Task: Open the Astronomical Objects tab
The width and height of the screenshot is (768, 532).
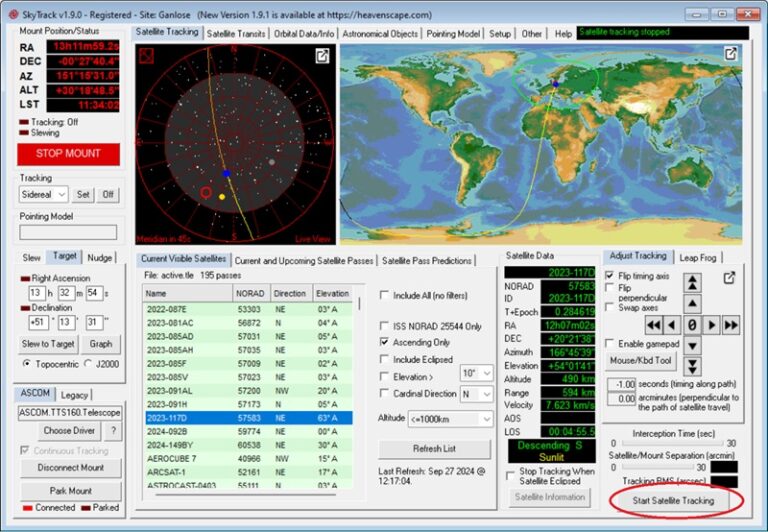Action: pyautogui.click(x=380, y=34)
